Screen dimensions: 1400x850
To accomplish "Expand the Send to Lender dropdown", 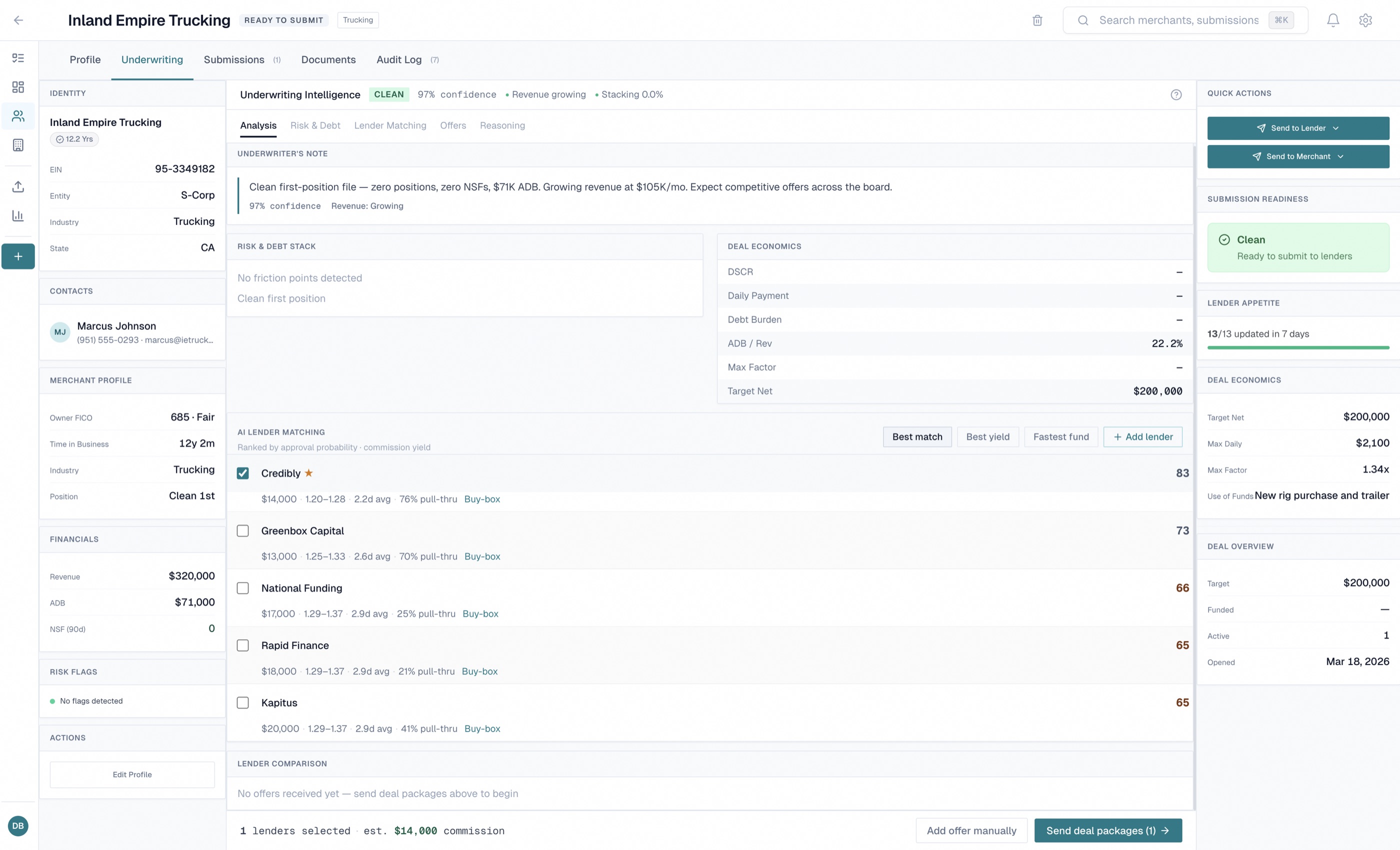I will (1336, 128).
